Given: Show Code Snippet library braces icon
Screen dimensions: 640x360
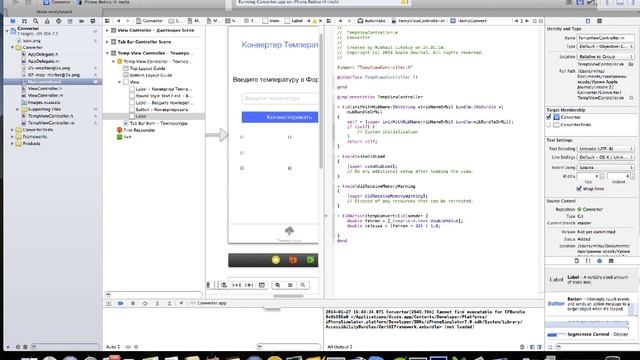Looking at the screenshot, I should [x=588, y=261].
